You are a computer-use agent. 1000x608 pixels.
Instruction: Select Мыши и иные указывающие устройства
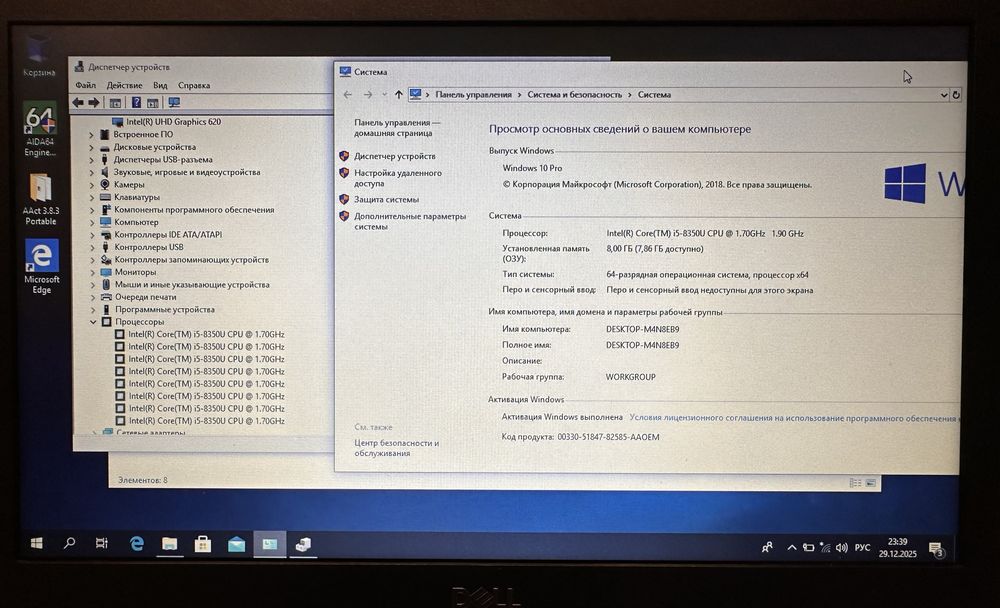(x=192, y=285)
